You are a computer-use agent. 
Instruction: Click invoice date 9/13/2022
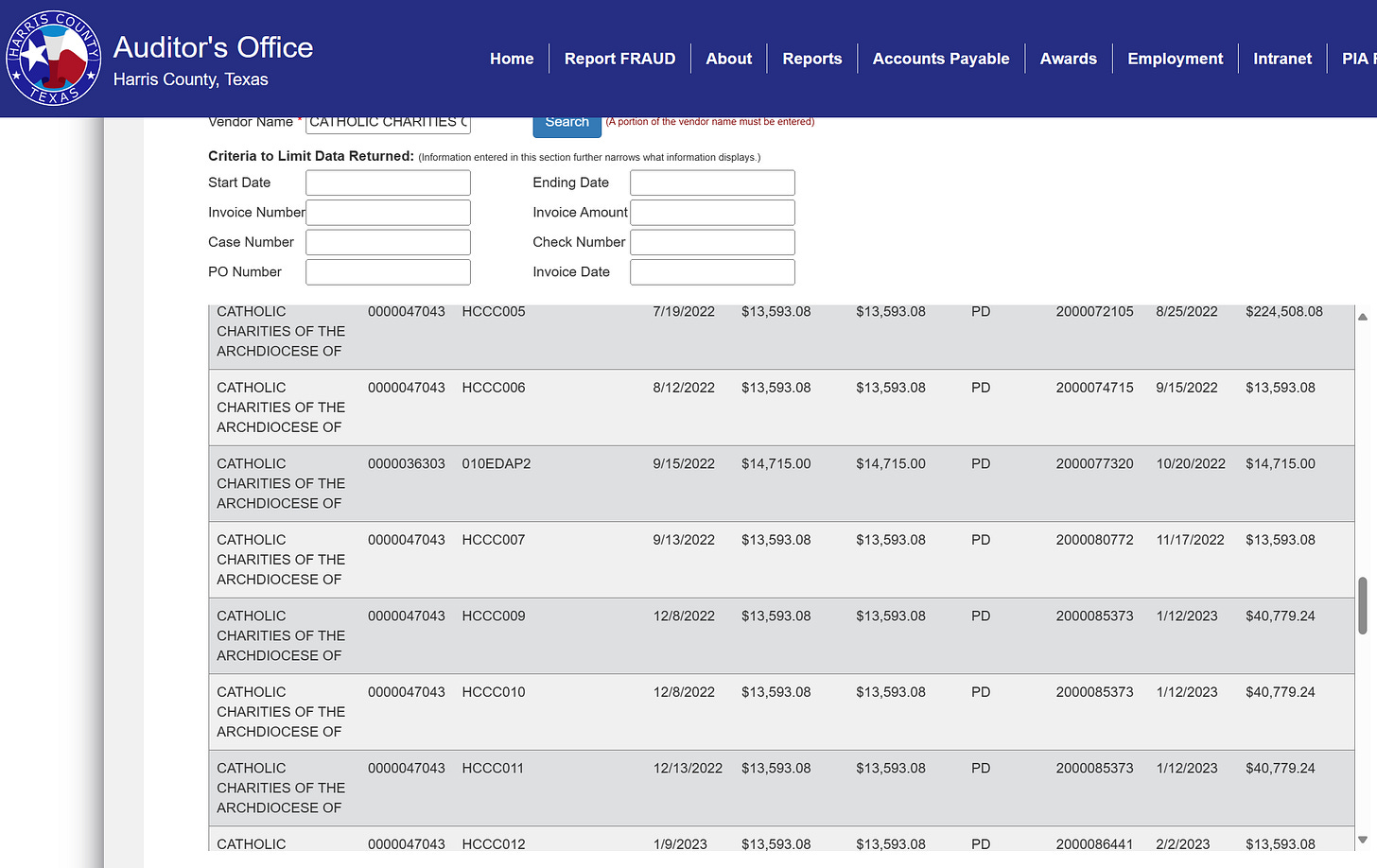pos(684,540)
